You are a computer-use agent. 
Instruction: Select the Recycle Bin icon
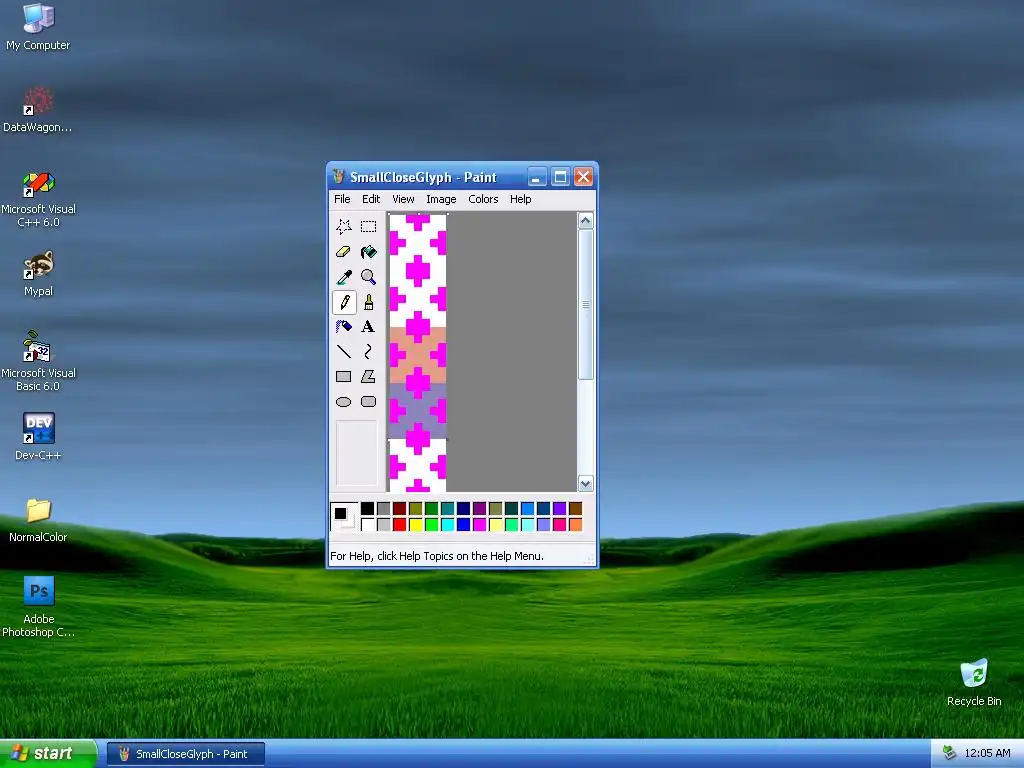tap(974, 682)
